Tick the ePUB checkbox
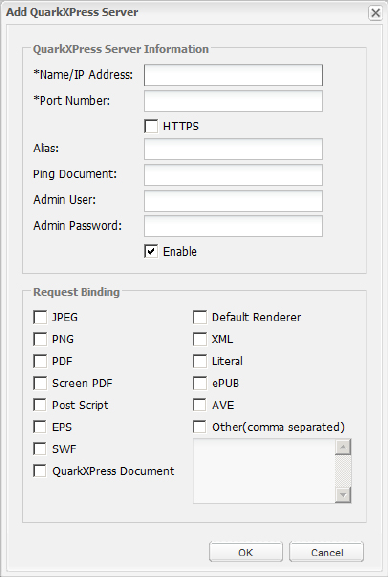Screen dimensions: 388x577 point(200,383)
